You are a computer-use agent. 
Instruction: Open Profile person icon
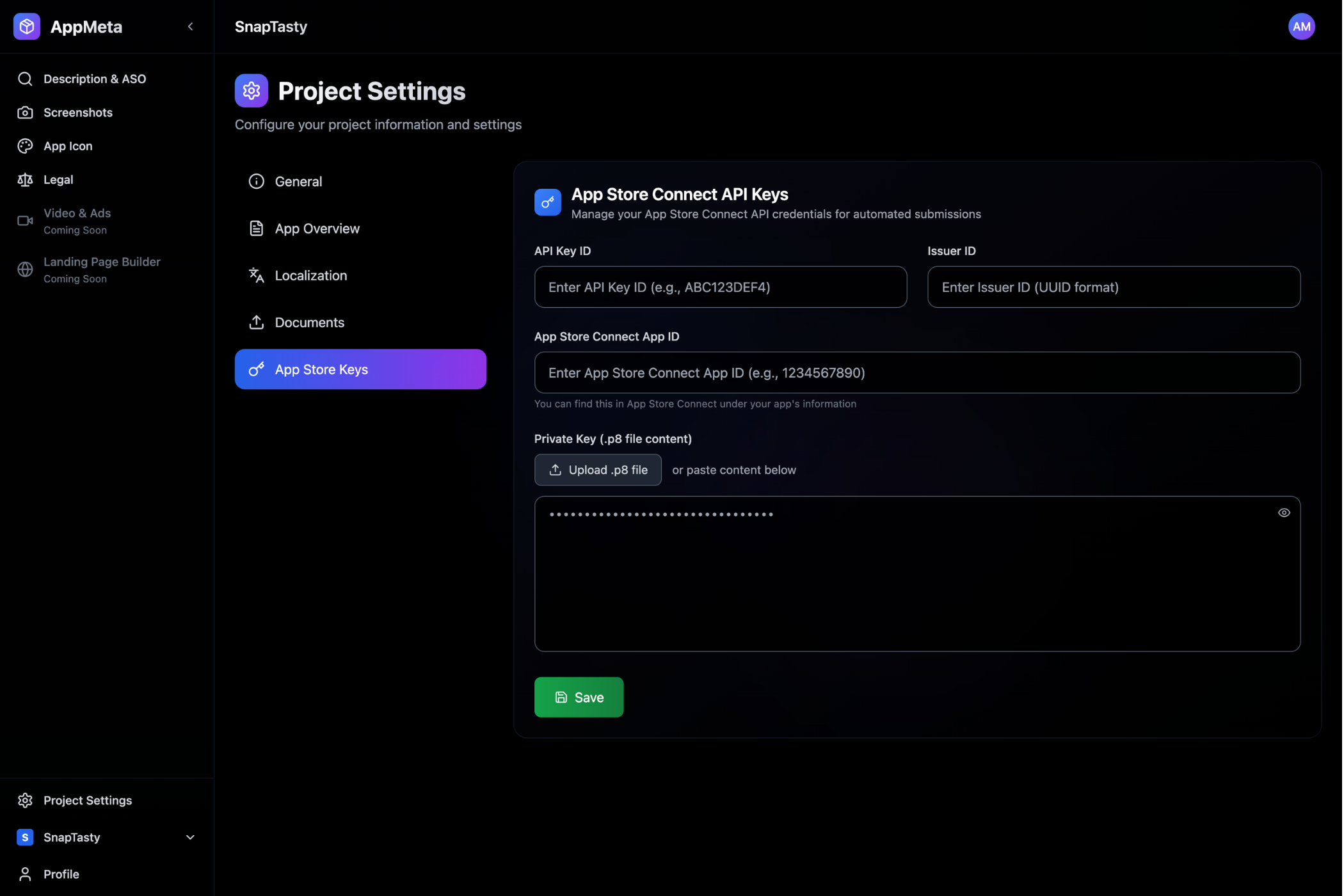(25, 874)
